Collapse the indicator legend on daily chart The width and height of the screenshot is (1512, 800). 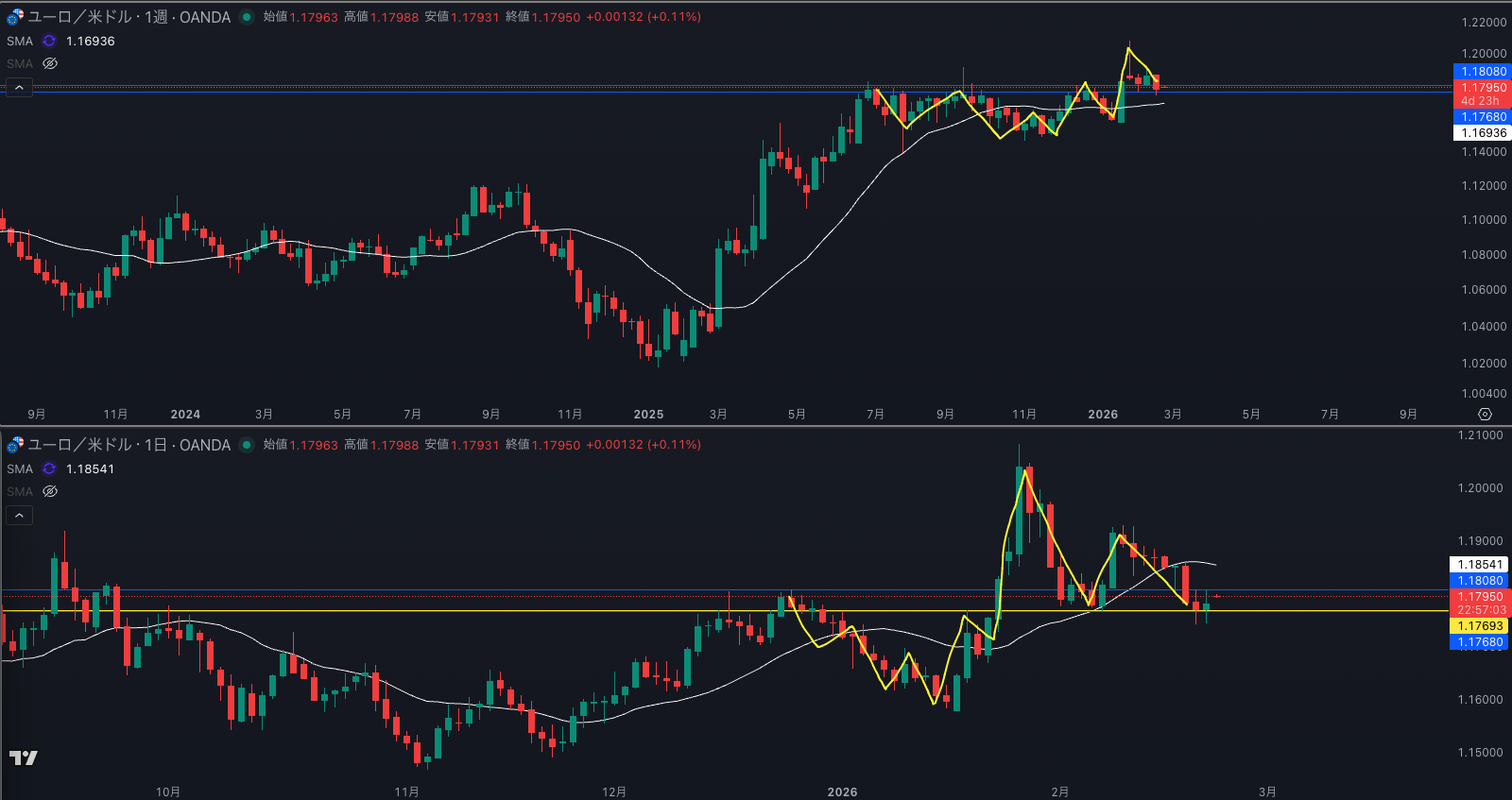click(20, 516)
